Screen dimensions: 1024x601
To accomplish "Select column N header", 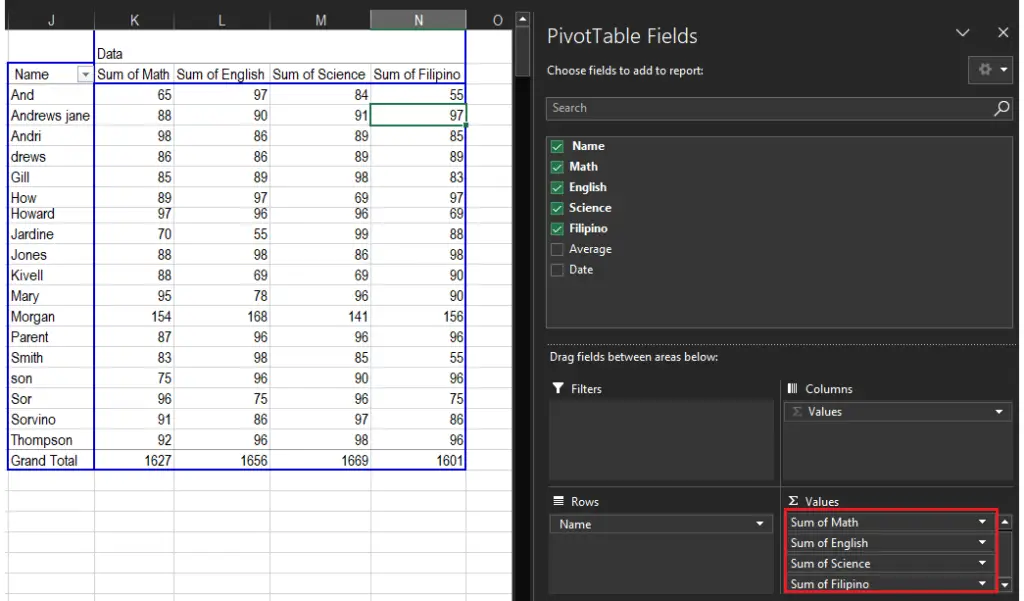I will [x=417, y=20].
